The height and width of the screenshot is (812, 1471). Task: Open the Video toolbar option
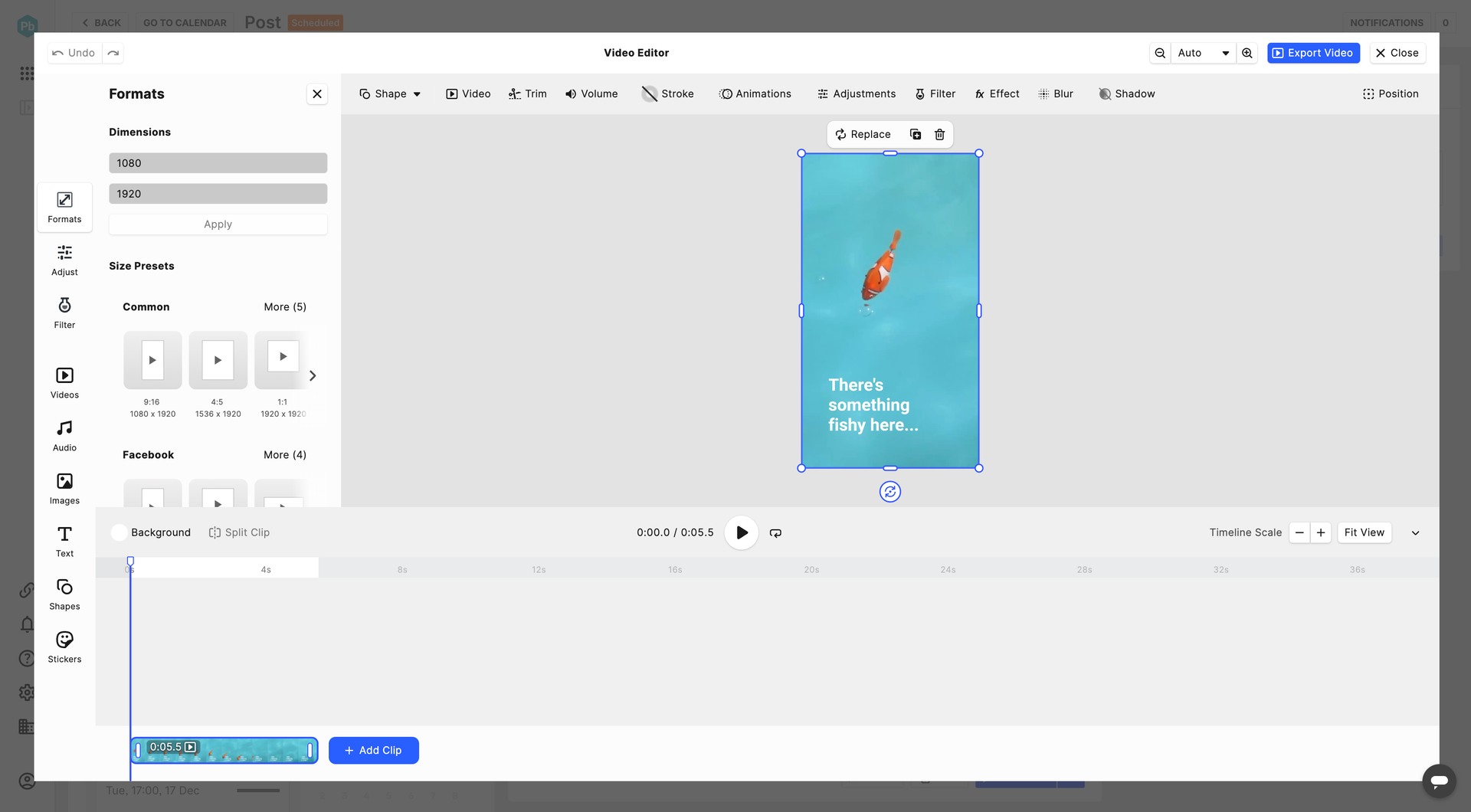(468, 94)
